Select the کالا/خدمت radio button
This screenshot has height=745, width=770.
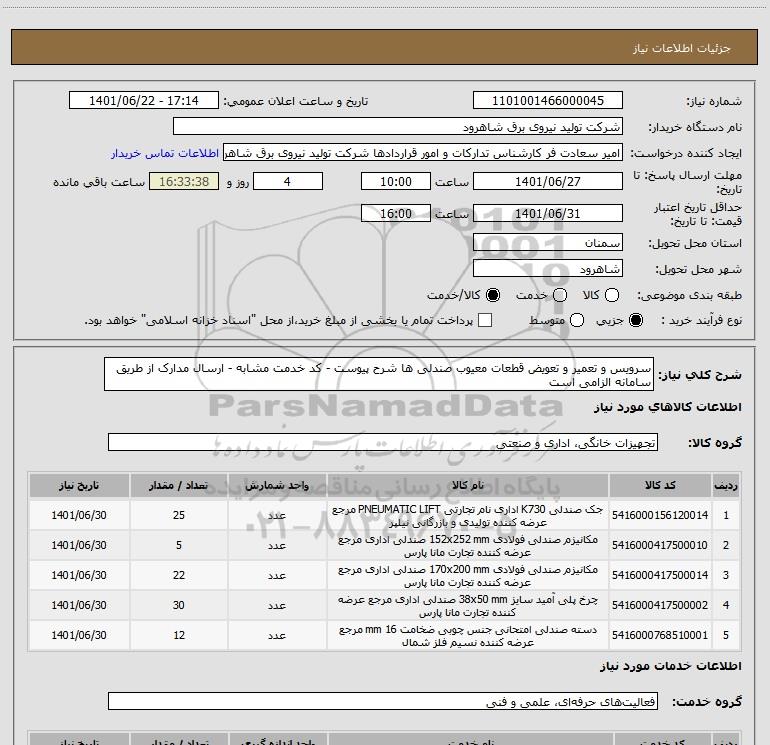[493, 295]
